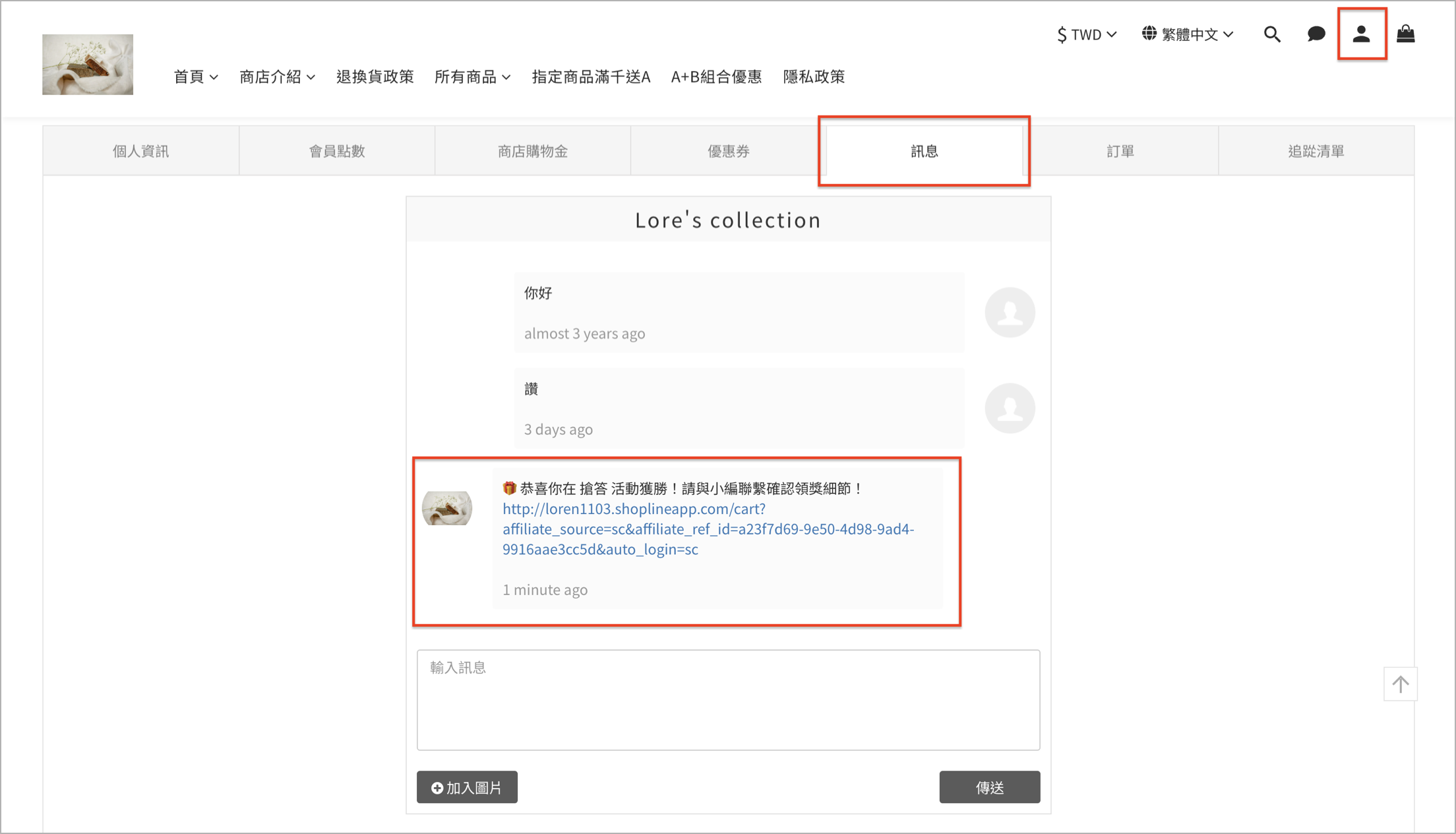The image size is (1456, 834).
Task: Click the '1 minute ago' timestamp
Action: coord(545,590)
